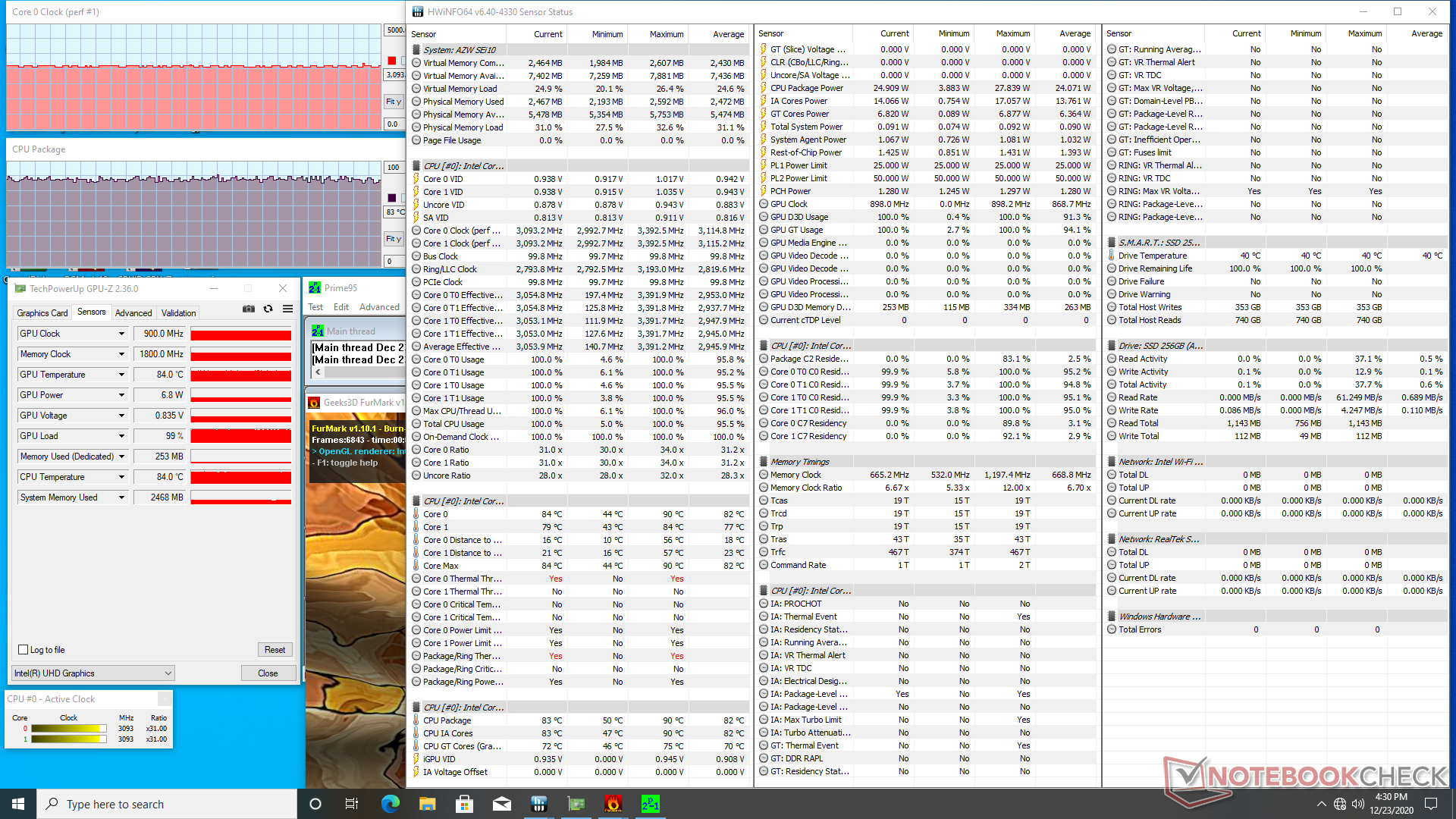Click the GPU-Z refresh sensors icon
This screenshot has width=1456, height=819.
point(268,309)
